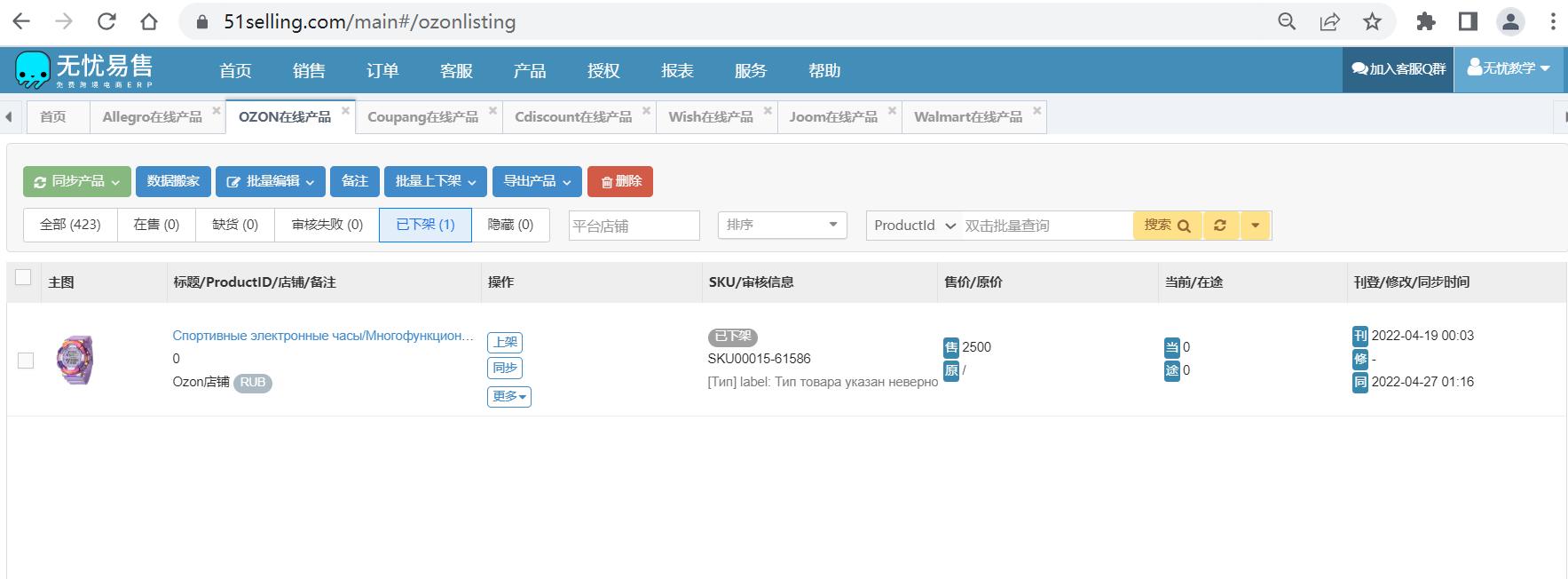Screen dimensions: 1568x579
Task: Close the Coupang在线产品 tab
Action: (x=492, y=110)
